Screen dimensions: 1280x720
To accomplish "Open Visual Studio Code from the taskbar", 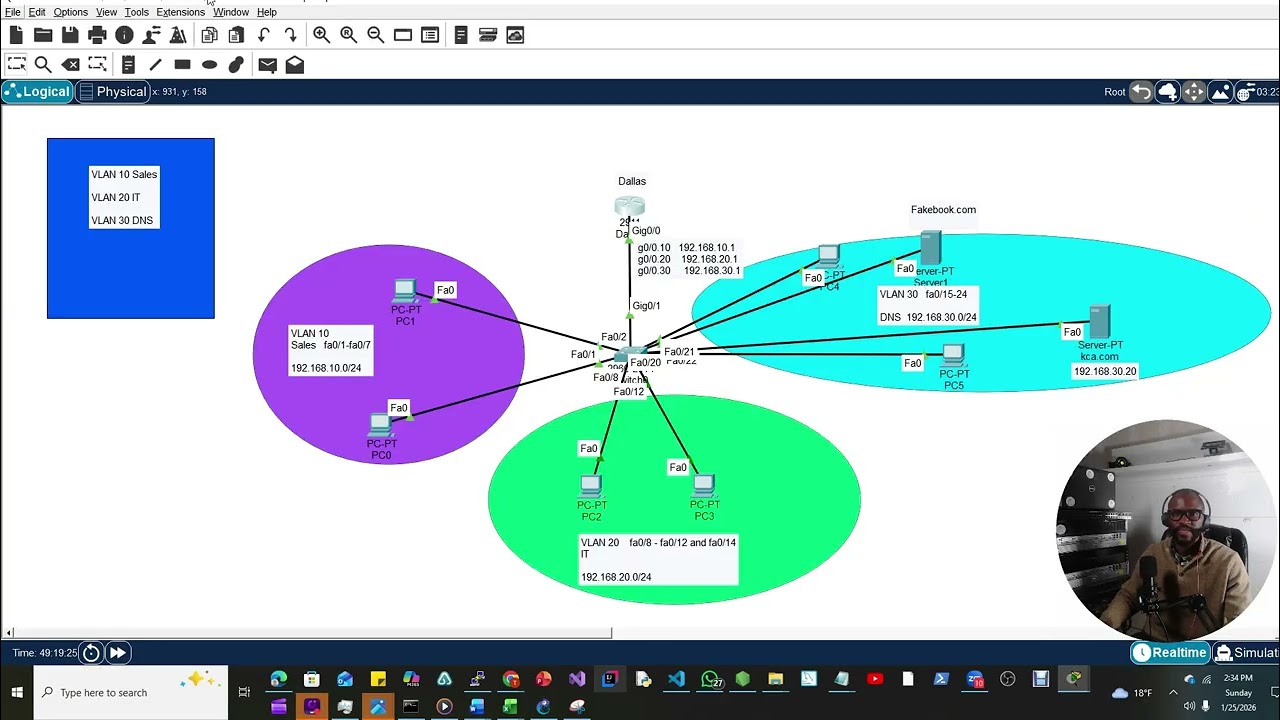I will tap(676, 680).
